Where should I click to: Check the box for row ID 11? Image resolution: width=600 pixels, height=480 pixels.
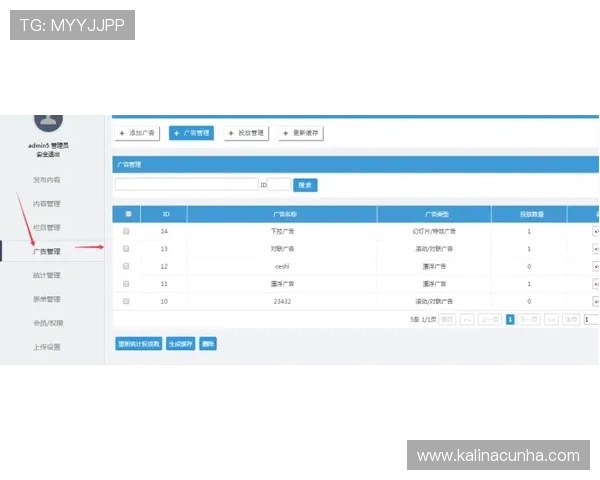[x=126, y=284]
